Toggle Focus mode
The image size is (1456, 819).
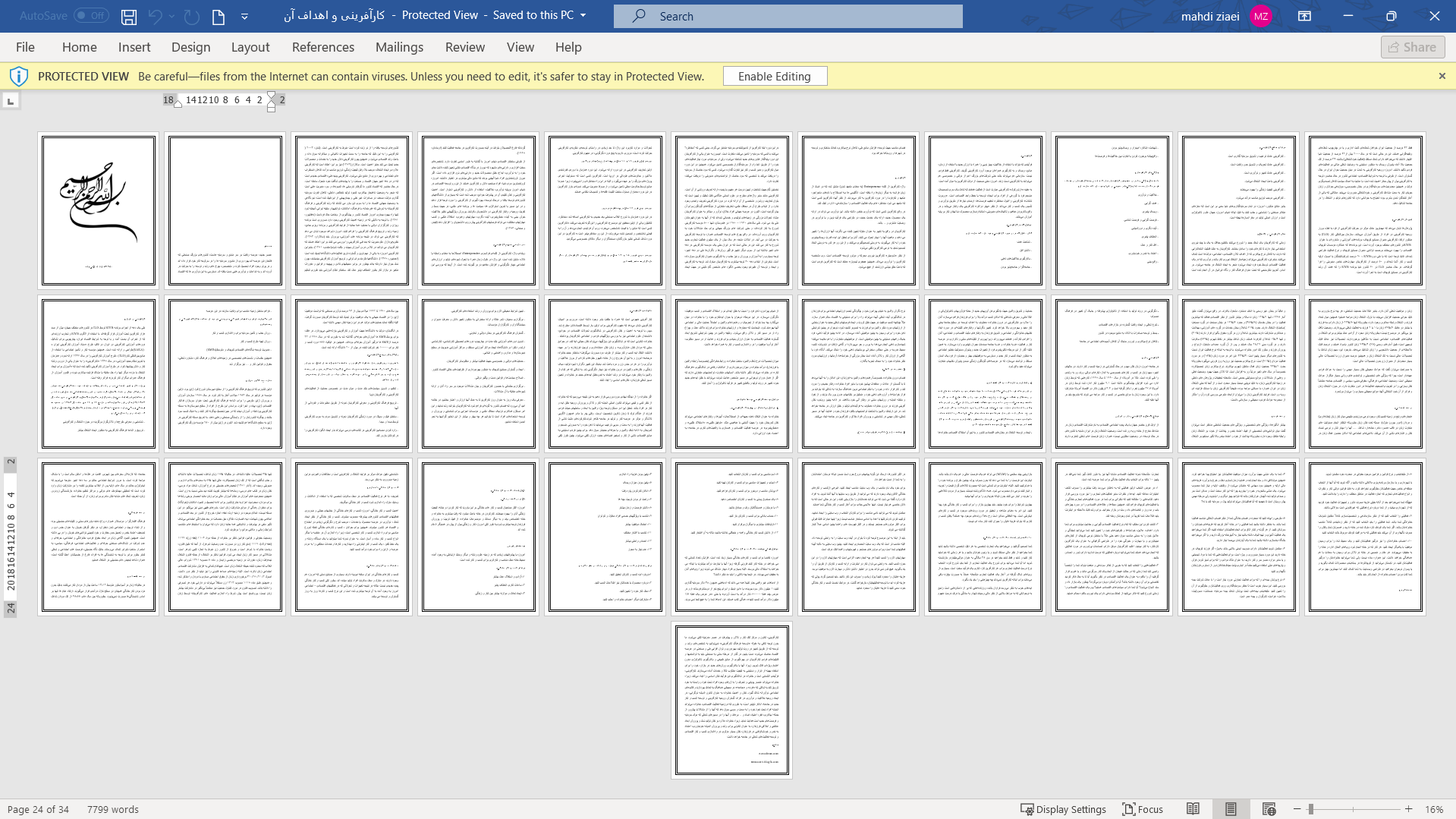1143,809
